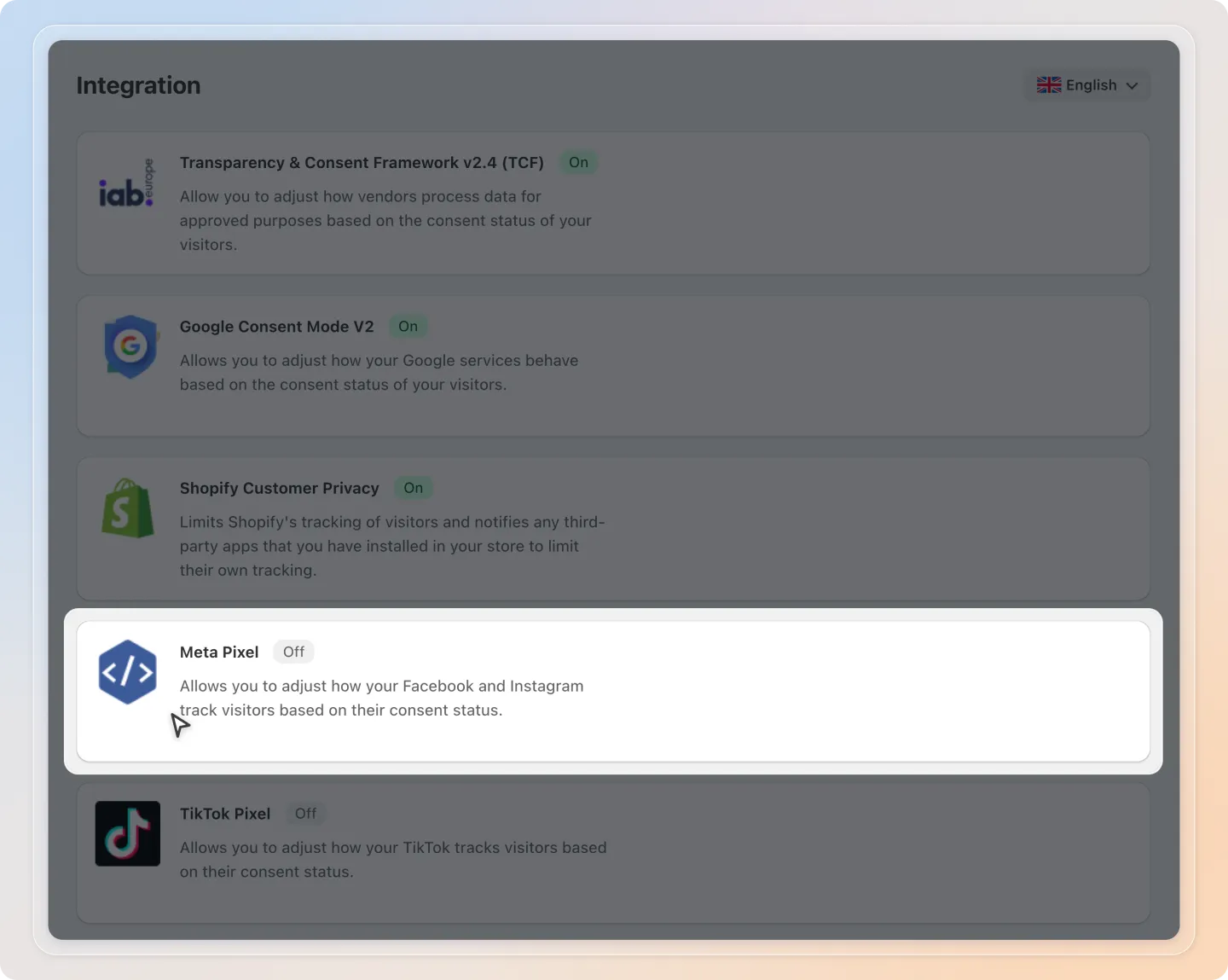Click description 'Allows you to adjust how your TikTok tracks'
The height and width of the screenshot is (980, 1228).
coord(393,860)
